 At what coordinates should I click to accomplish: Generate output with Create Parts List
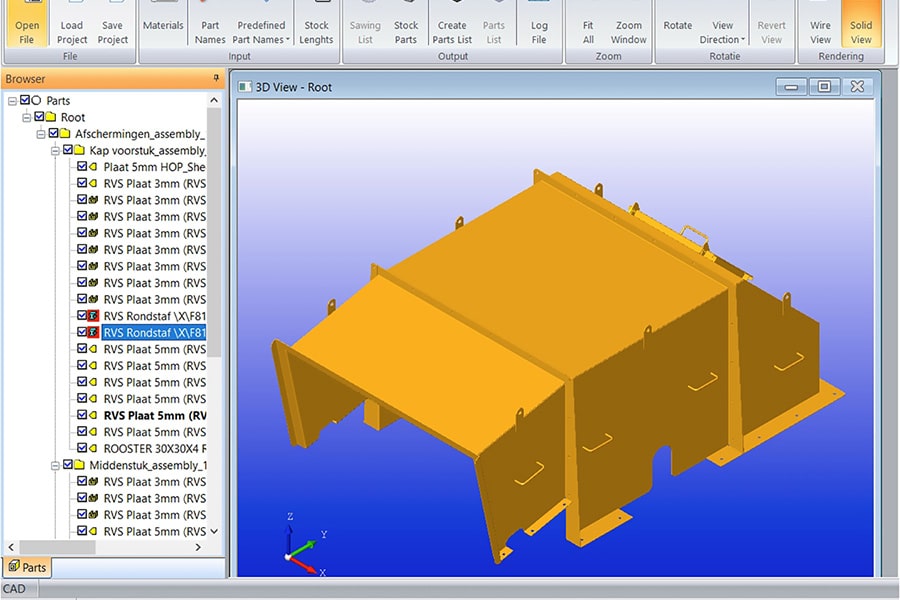coord(452,23)
